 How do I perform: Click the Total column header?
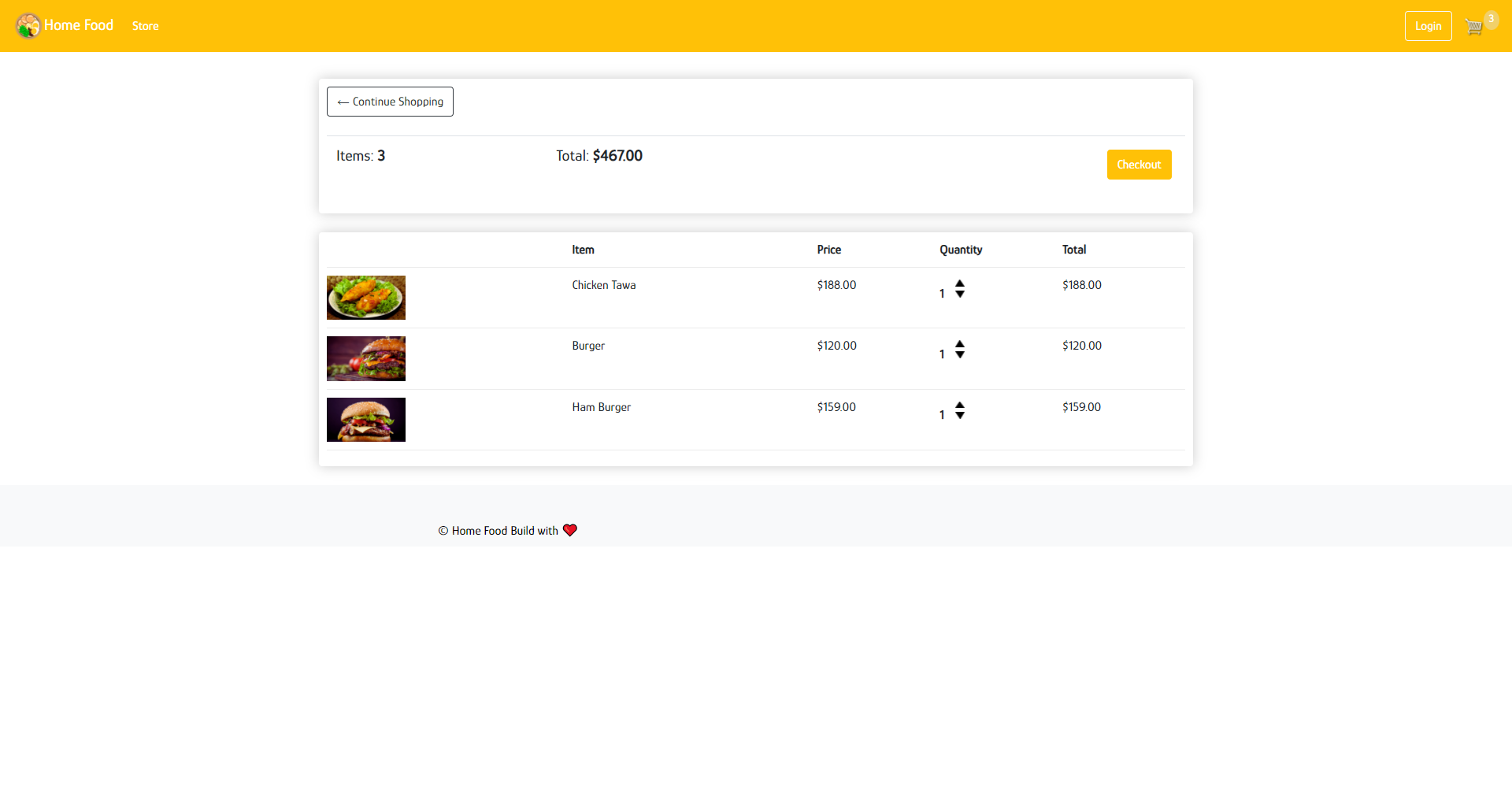tap(1074, 250)
